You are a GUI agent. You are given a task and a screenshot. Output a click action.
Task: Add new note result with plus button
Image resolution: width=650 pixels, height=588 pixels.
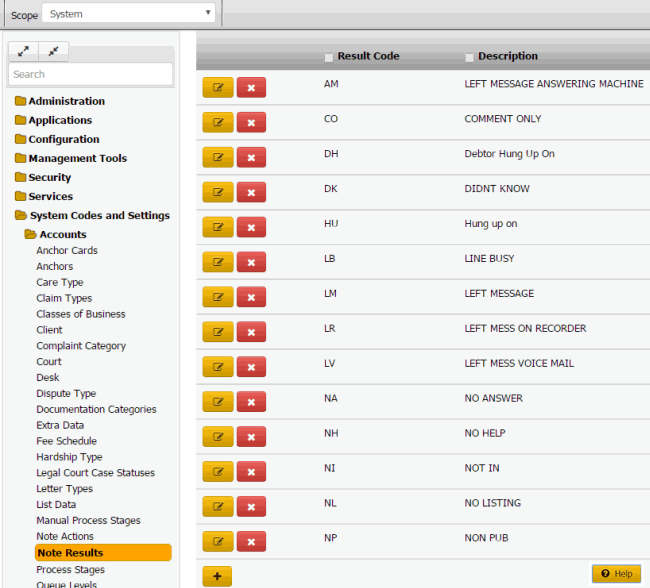tap(217, 576)
